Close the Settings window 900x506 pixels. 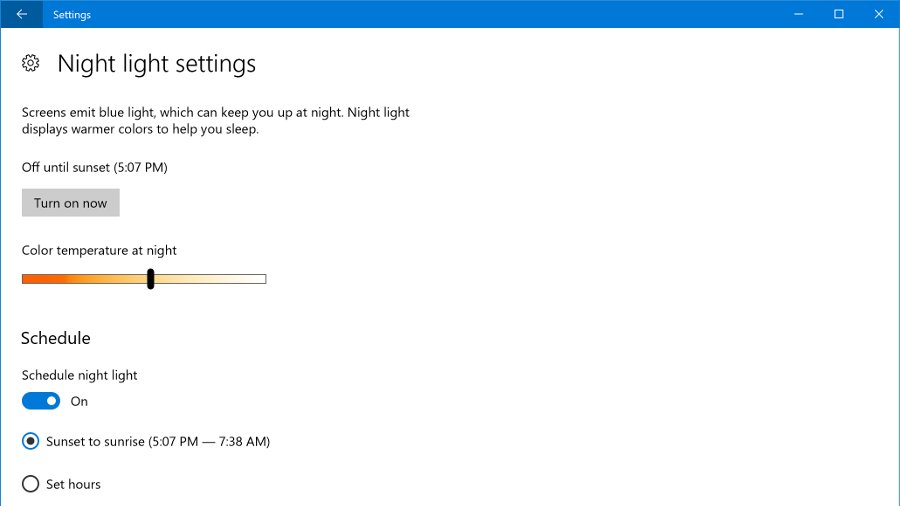coord(879,14)
